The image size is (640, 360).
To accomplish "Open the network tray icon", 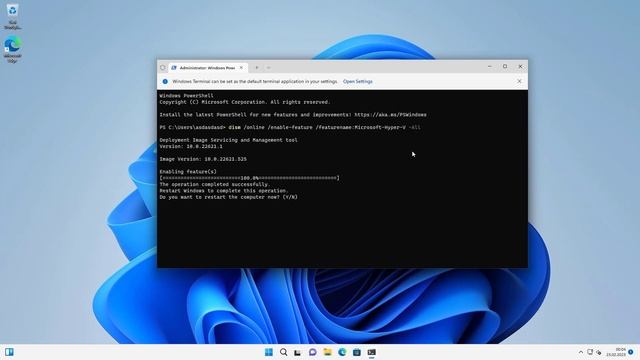I will (590, 352).
